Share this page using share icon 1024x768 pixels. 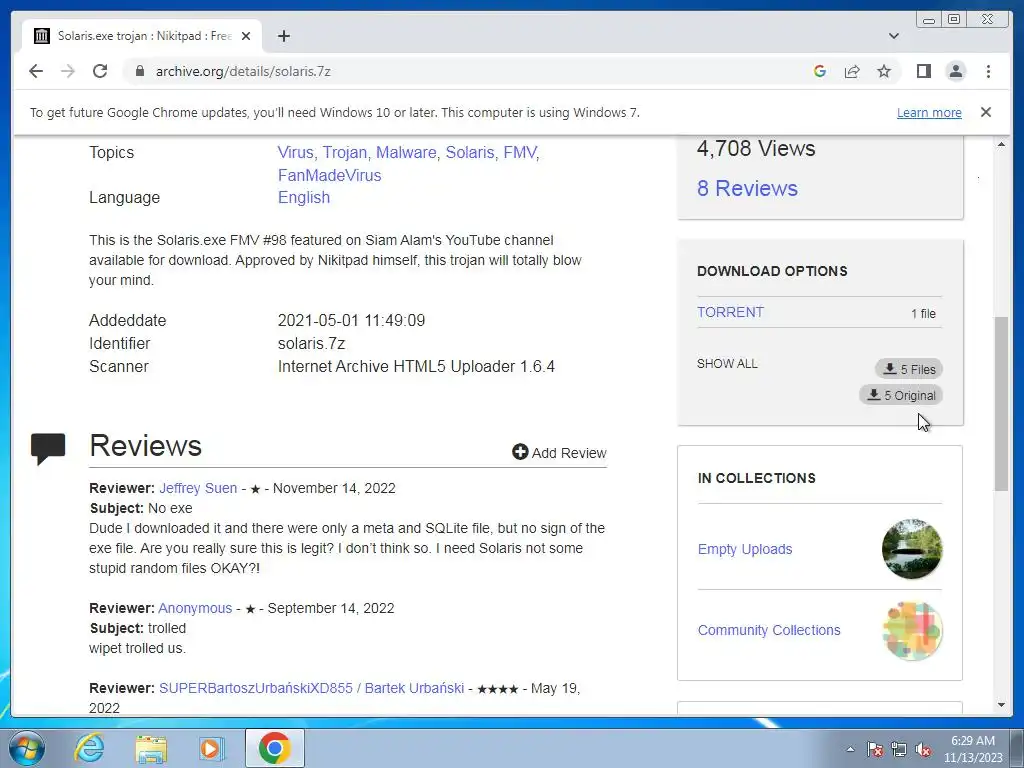852,71
